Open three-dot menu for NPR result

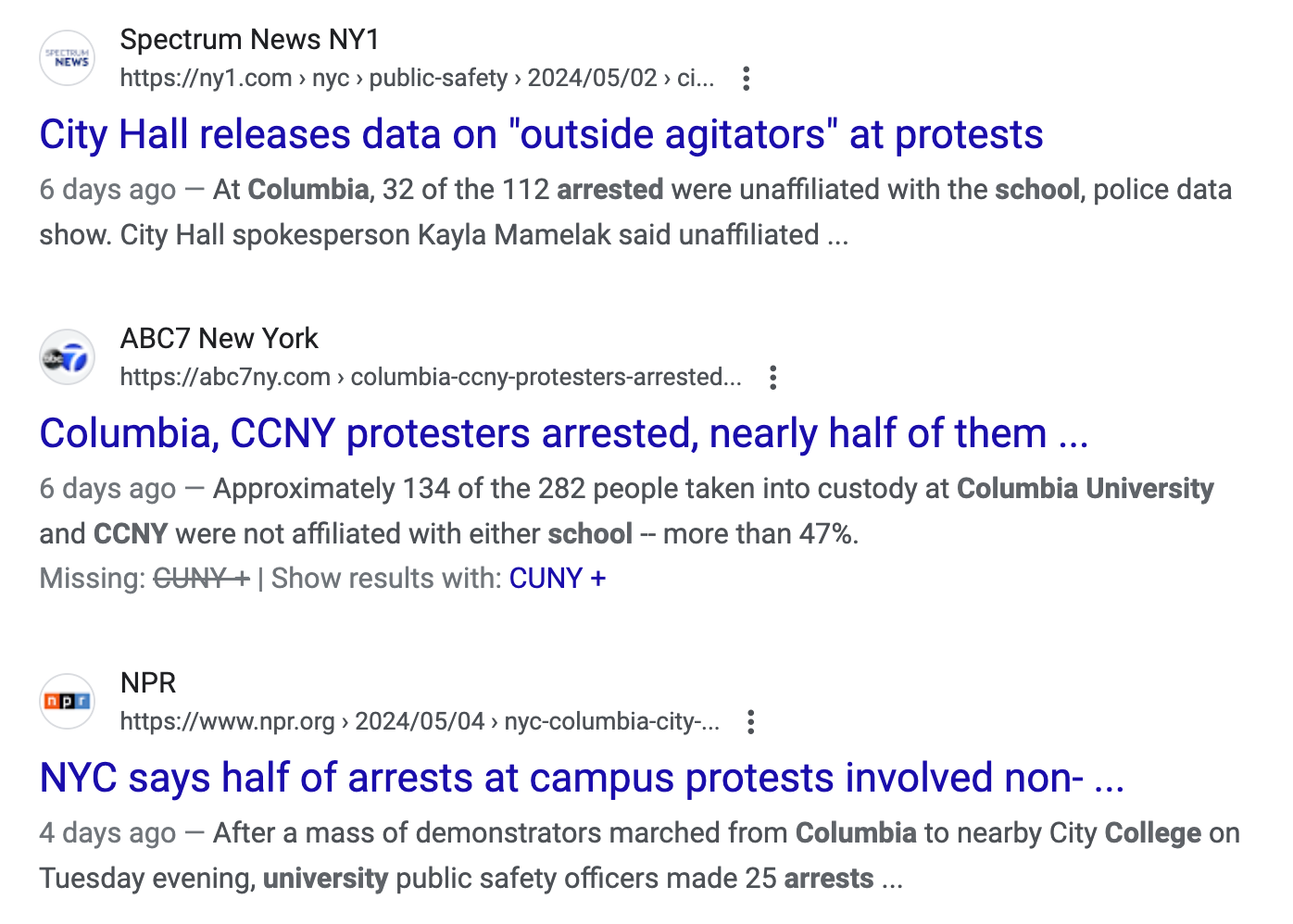751,722
